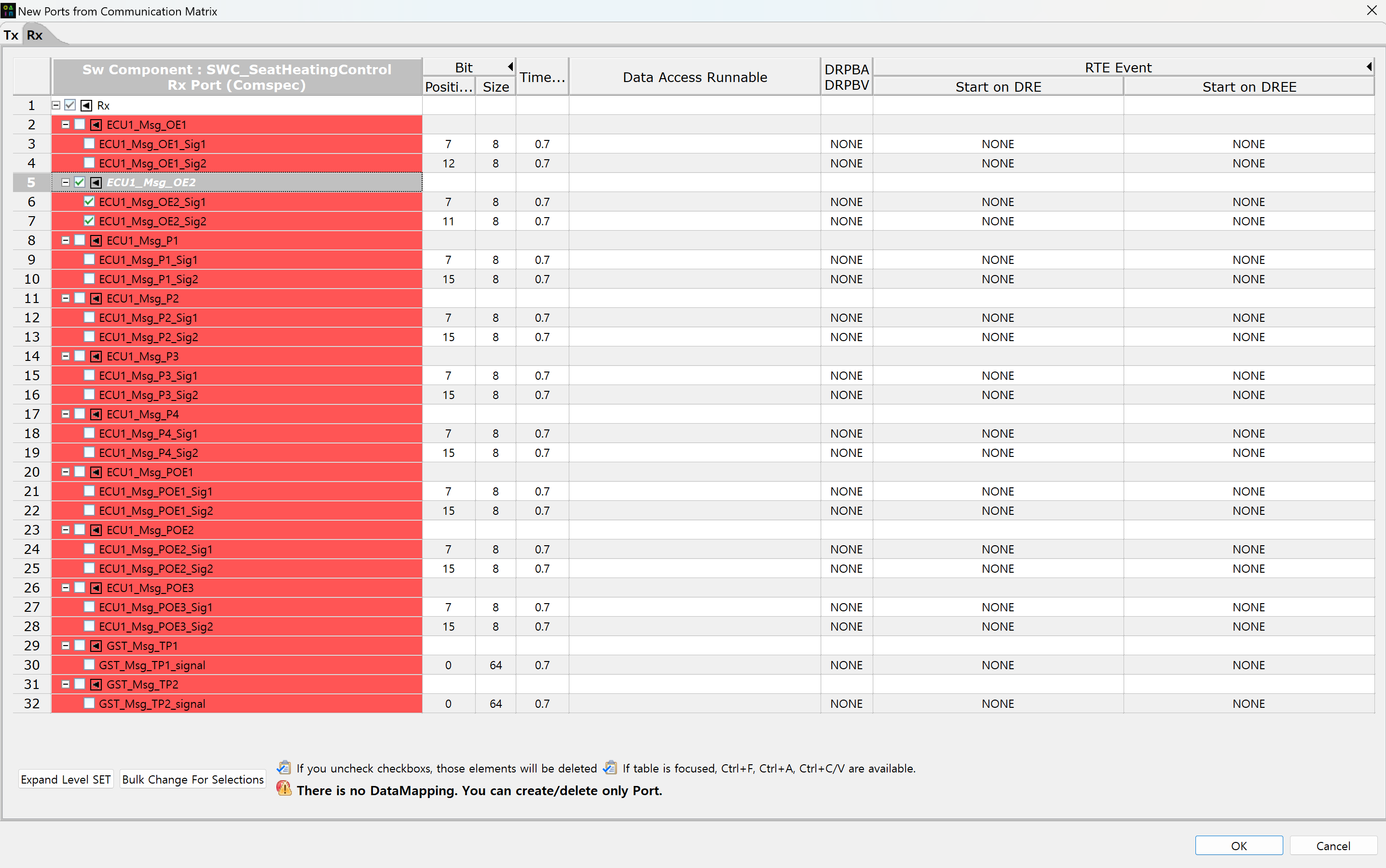The height and width of the screenshot is (868, 1386).
Task: Check the ECU1_Msg_P1_Sig2 checkbox
Action: tap(89, 279)
